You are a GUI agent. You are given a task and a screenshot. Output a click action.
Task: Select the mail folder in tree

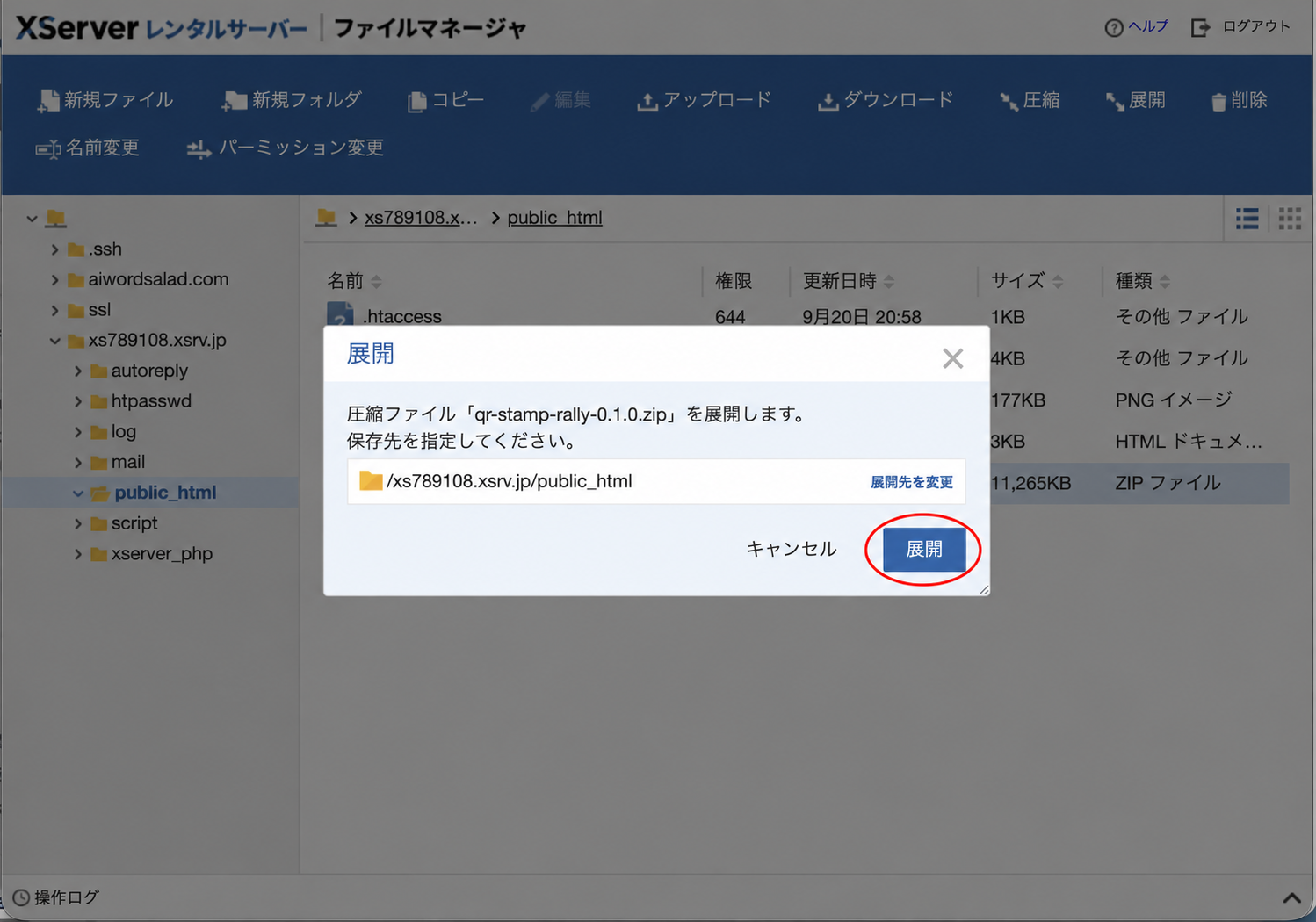click(118, 462)
